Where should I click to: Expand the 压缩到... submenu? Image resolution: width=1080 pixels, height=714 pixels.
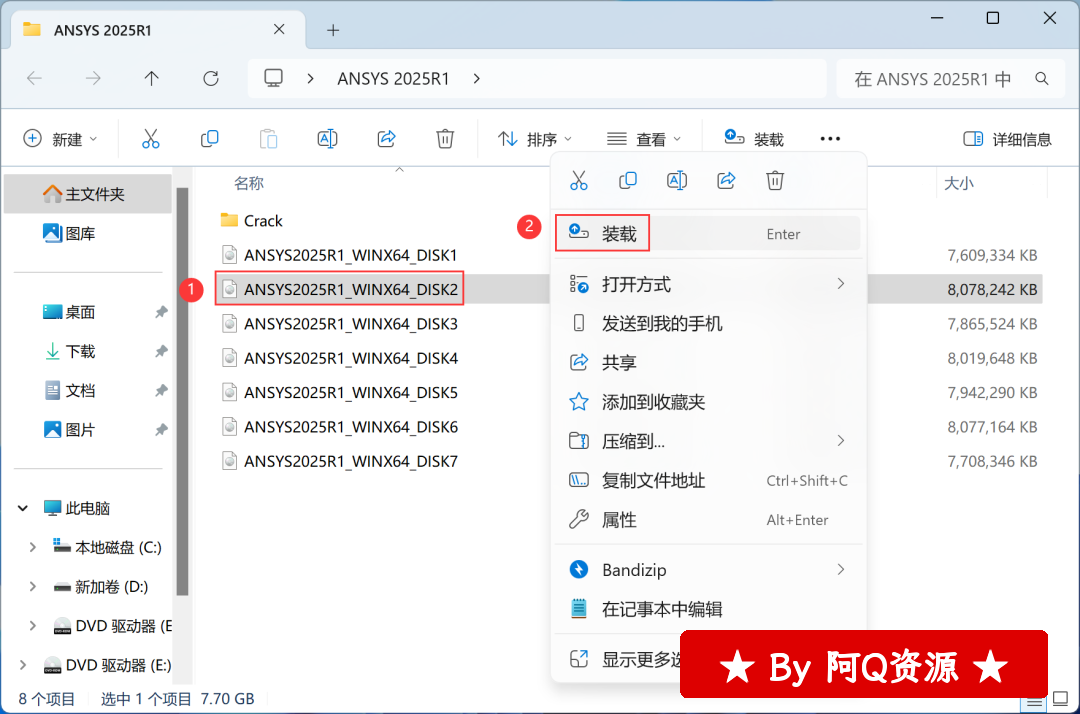click(840, 441)
